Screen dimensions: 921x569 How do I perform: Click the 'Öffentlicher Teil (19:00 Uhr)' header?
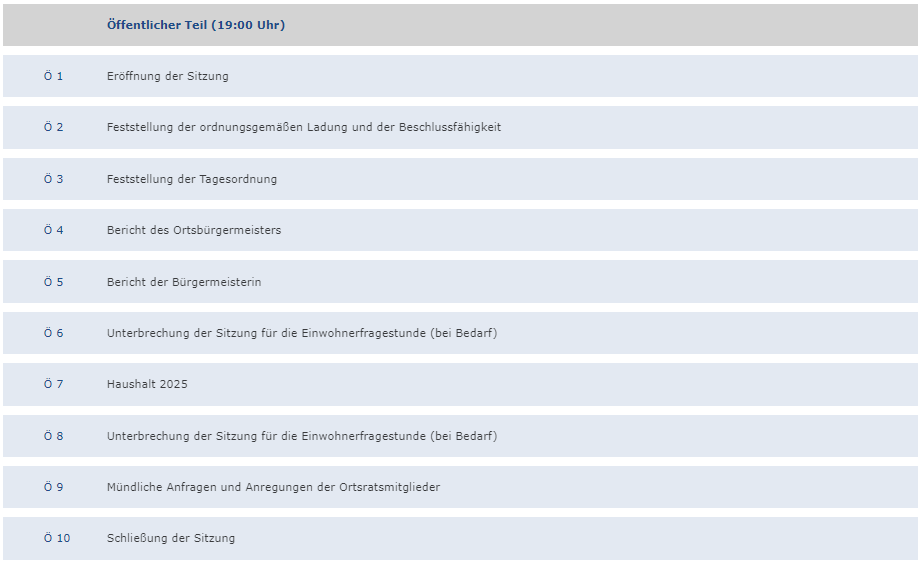coord(196,25)
